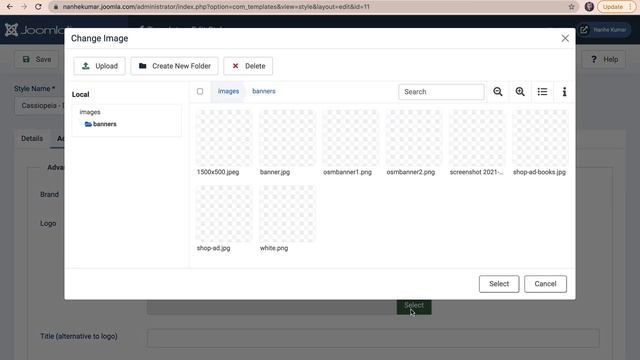Bookmark this page with the star icon
The image size is (640, 360).
[x=571, y=7]
